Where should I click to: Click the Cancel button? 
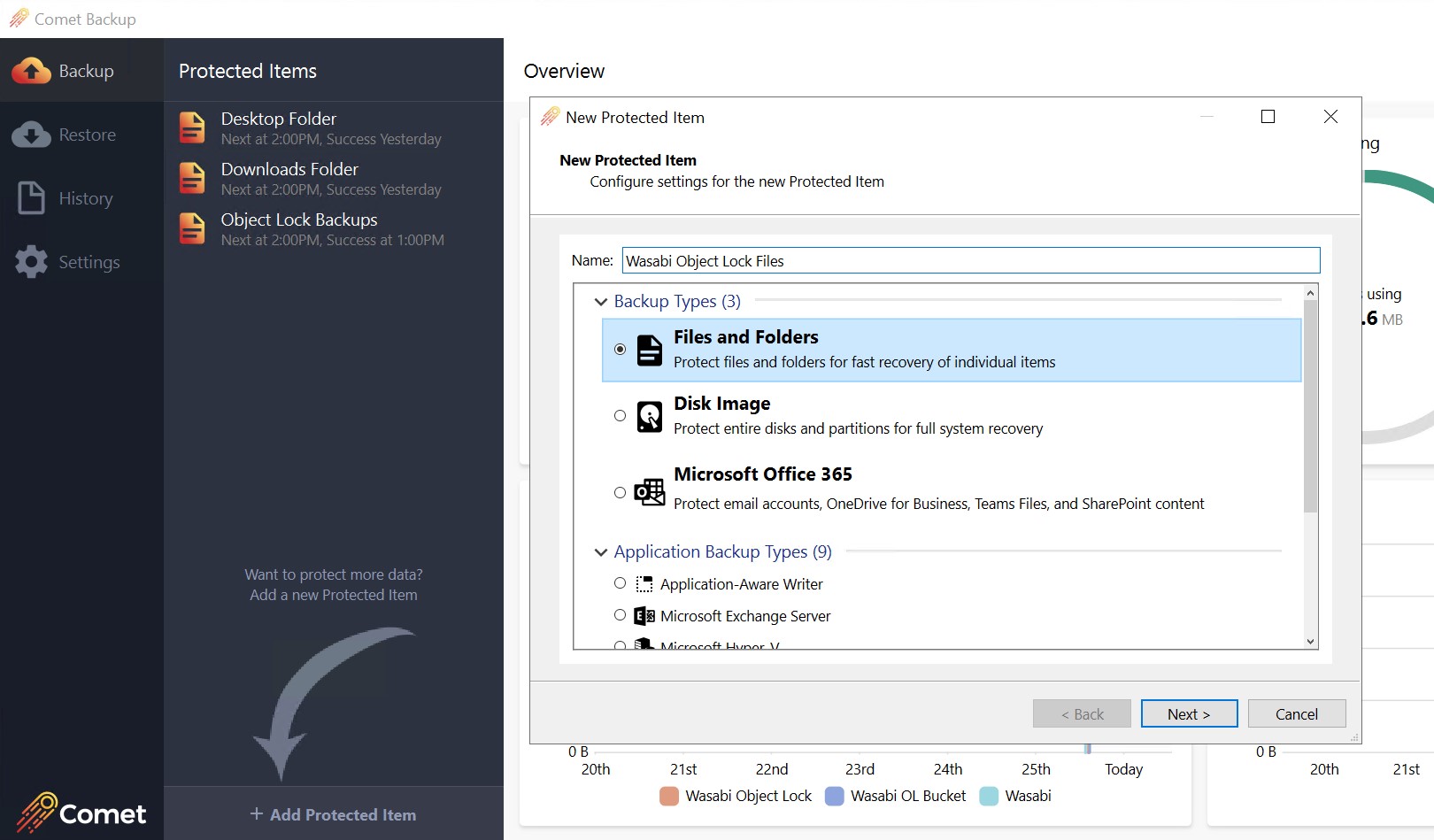coord(1297,713)
